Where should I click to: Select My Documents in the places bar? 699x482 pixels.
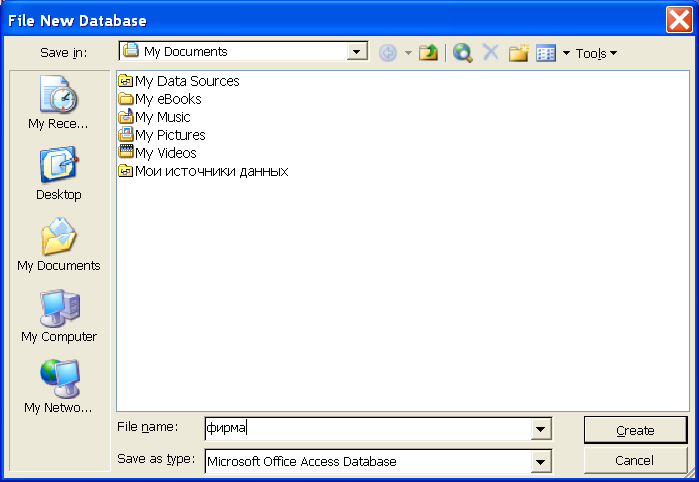[58, 245]
